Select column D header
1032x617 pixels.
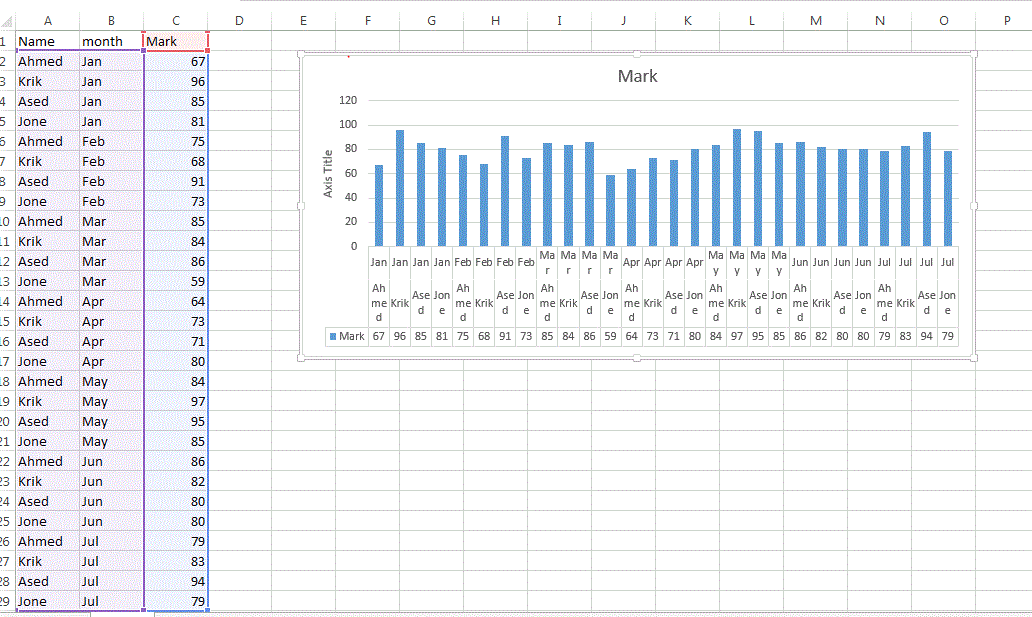tap(240, 21)
